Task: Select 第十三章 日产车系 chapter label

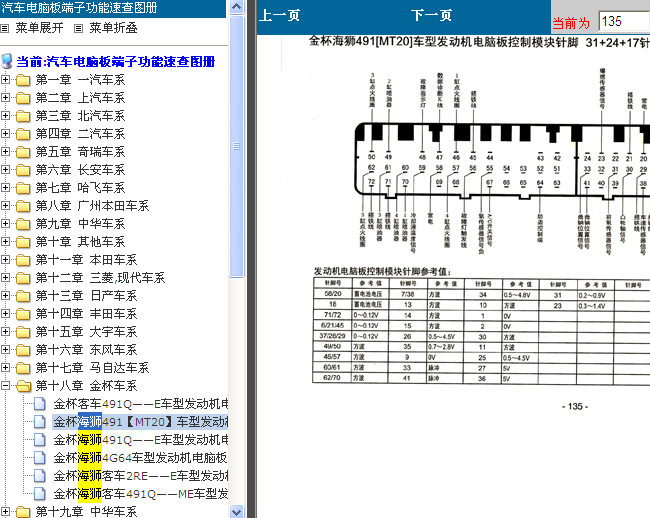Action: point(86,296)
